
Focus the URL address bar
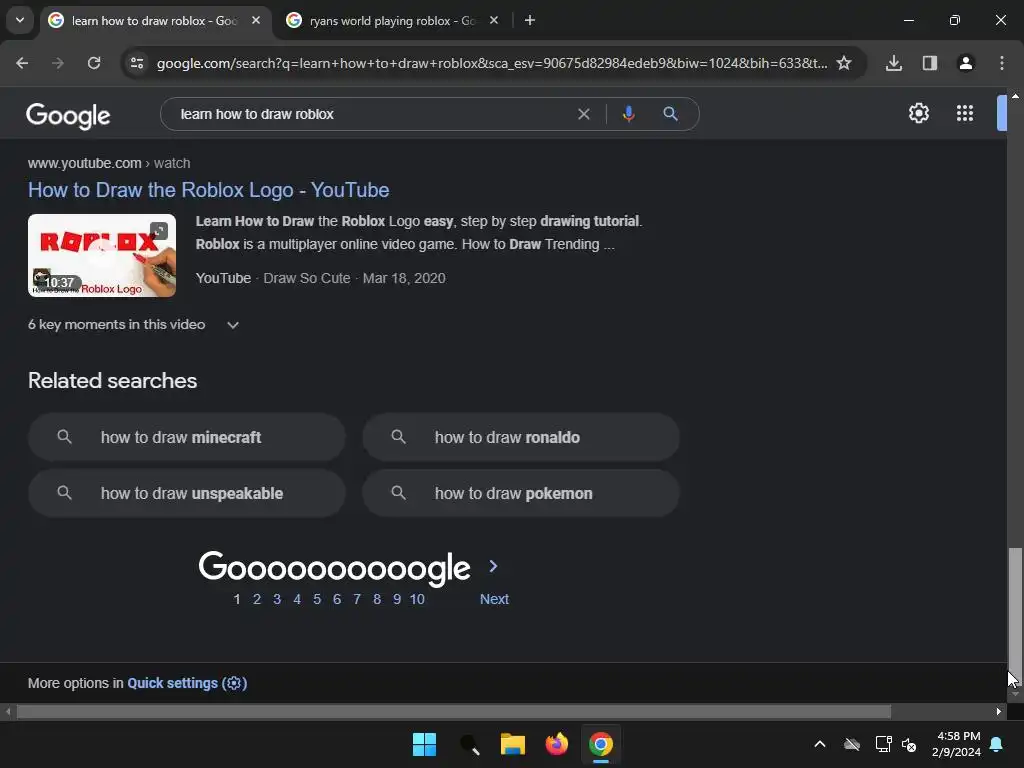[492, 63]
